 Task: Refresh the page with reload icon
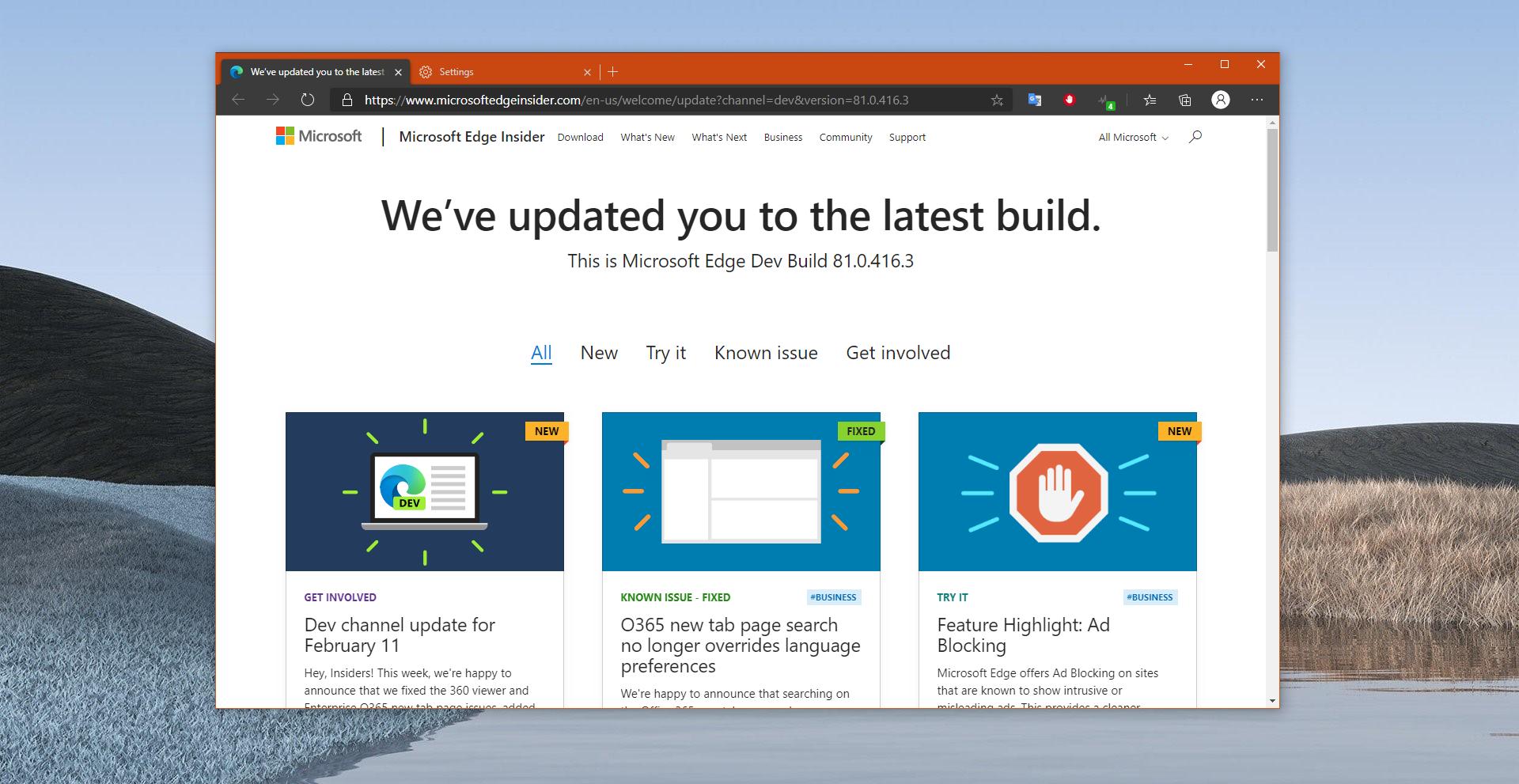pyautogui.click(x=308, y=100)
